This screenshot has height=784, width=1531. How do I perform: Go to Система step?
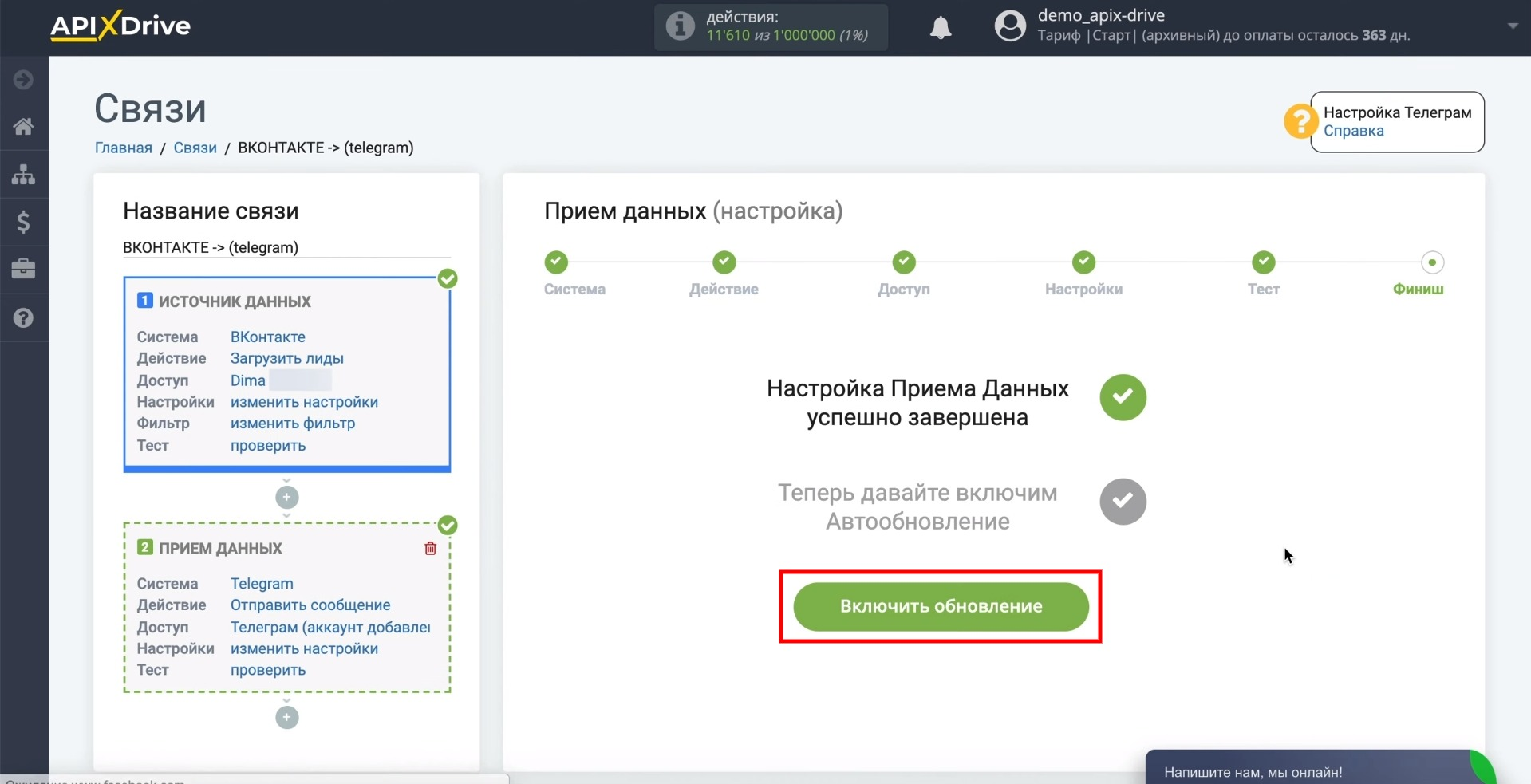[x=556, y=262]
